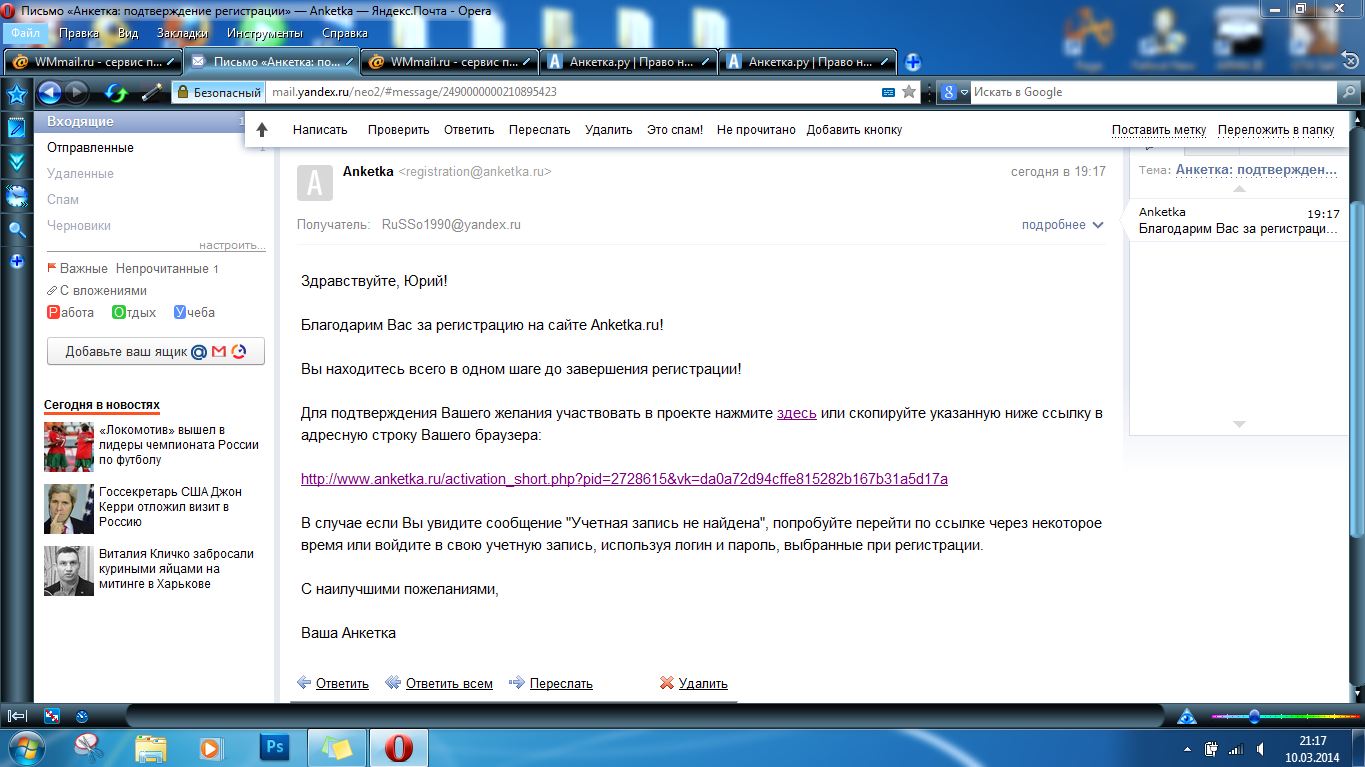Switch to the first WMmail.ru tab
The image size is (1365, 767).
click(x=94, y=62)
